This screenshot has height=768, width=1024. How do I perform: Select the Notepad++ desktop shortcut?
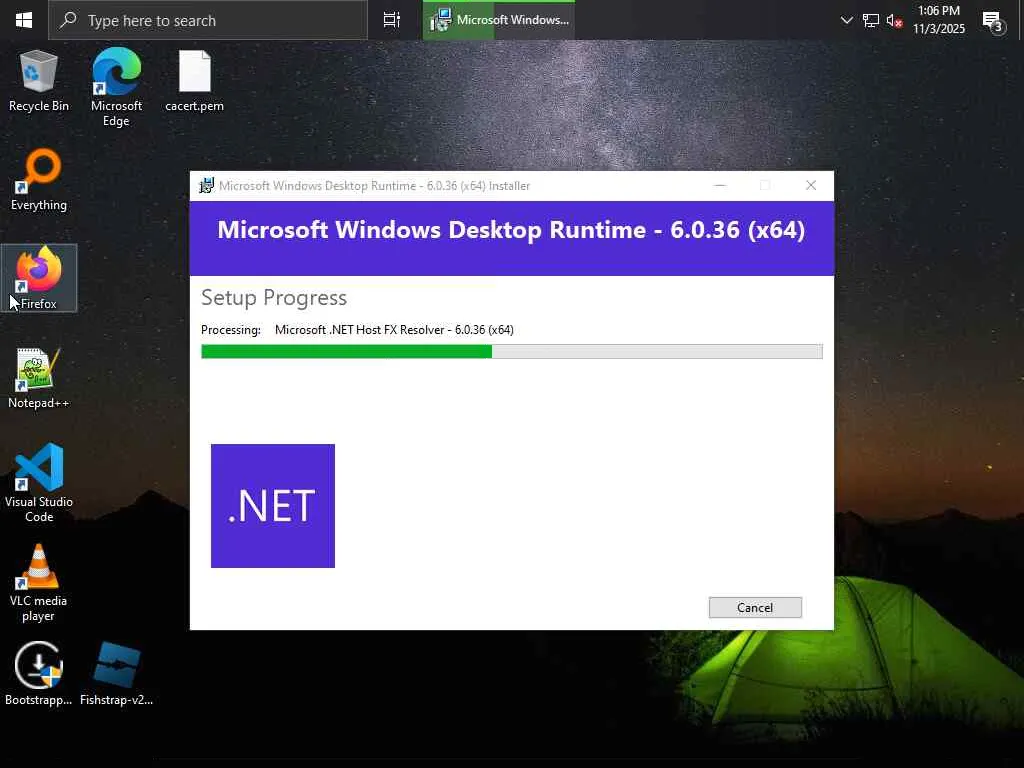39,377
